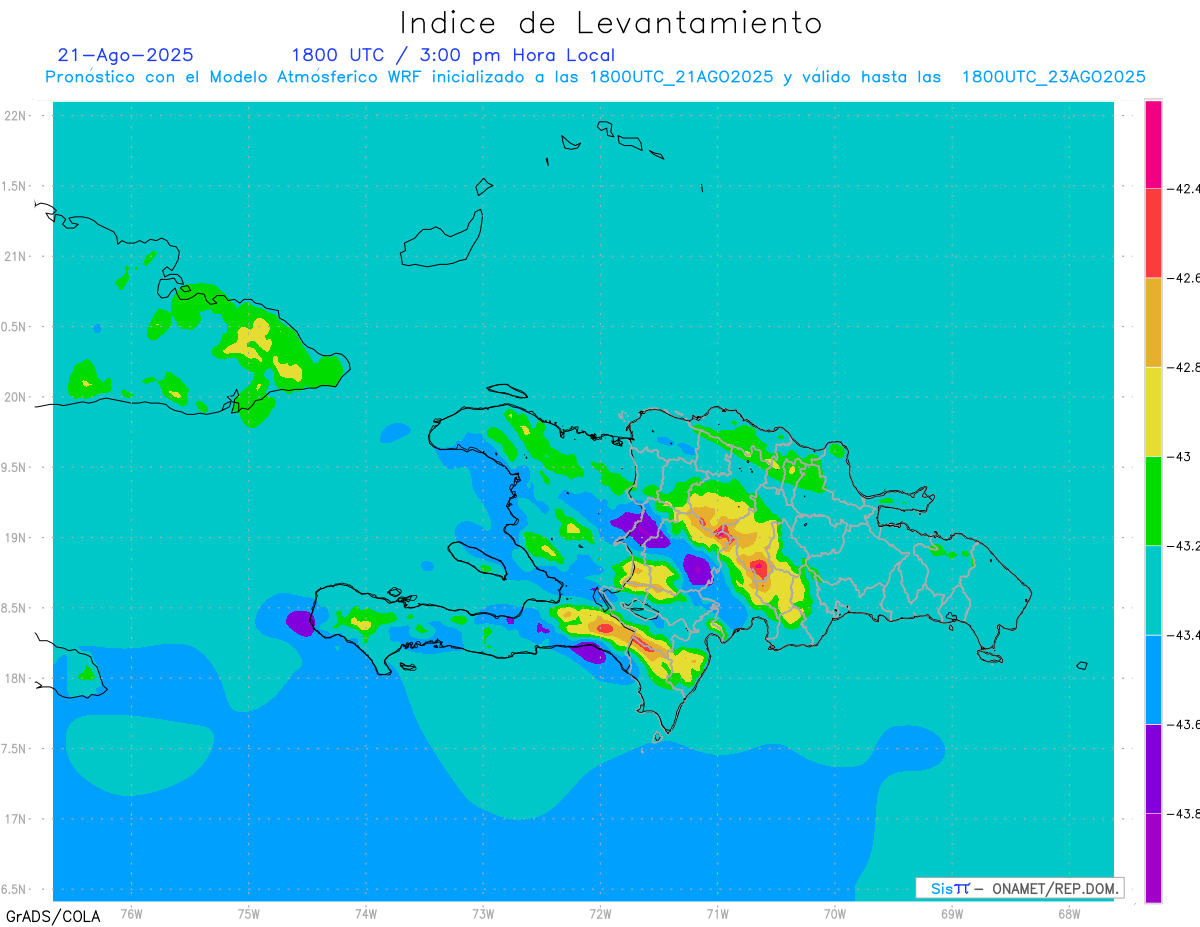Click the '20N' latitude axis label
The height and width of the screenshot is (927, 1200).
tap(16, 397)
